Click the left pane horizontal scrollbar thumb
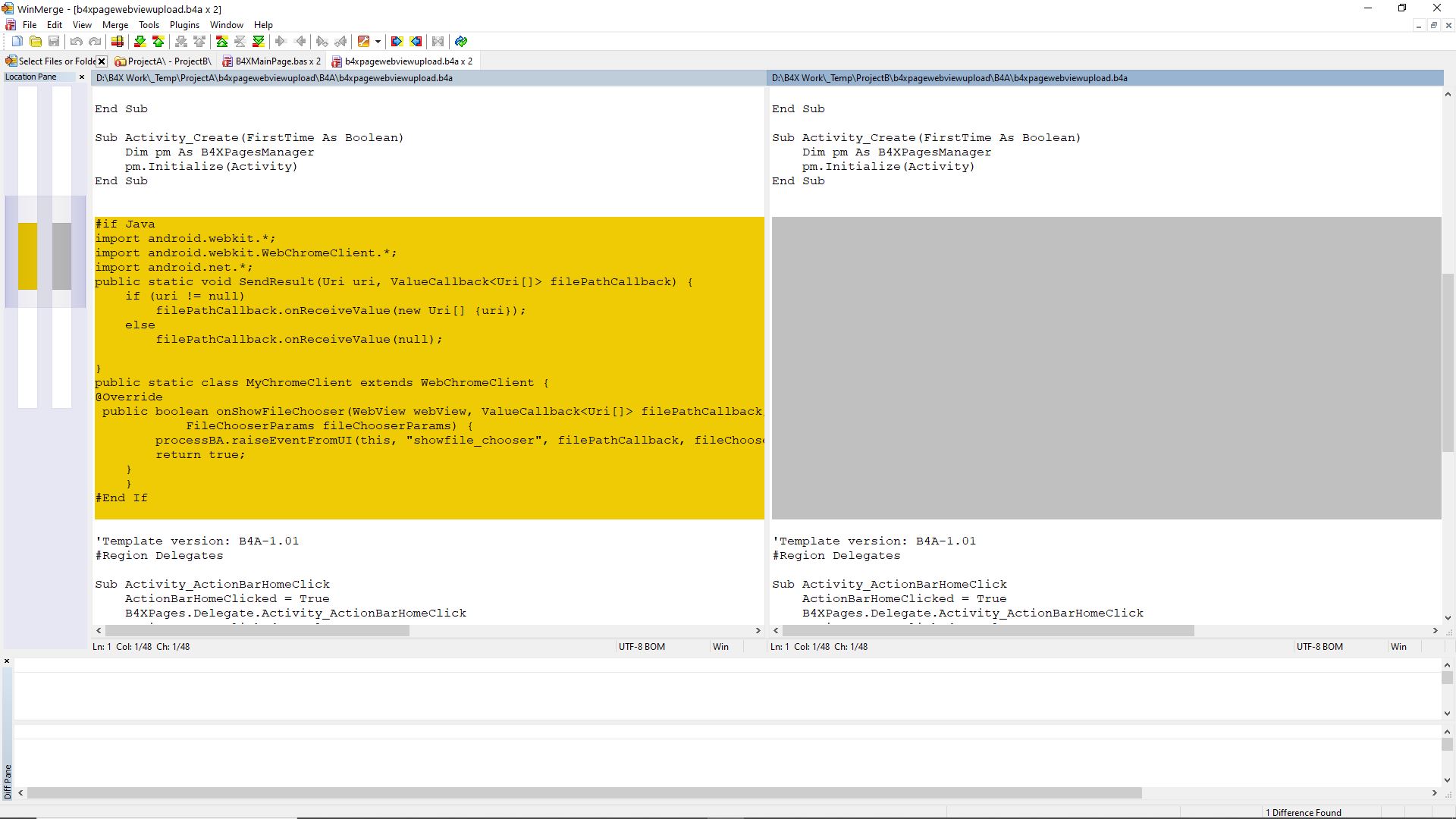 (257, 631)
